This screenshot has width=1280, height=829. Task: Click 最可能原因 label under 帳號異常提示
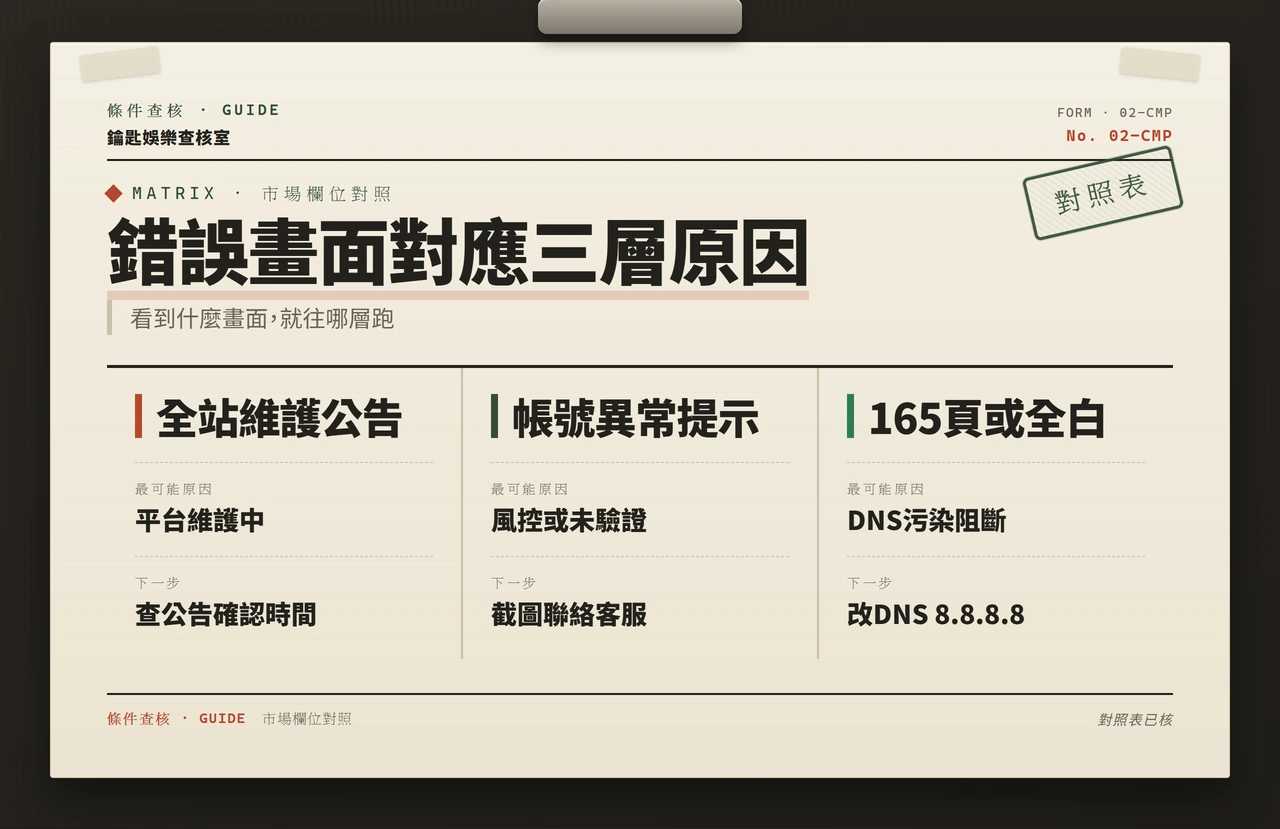point(530,489)
